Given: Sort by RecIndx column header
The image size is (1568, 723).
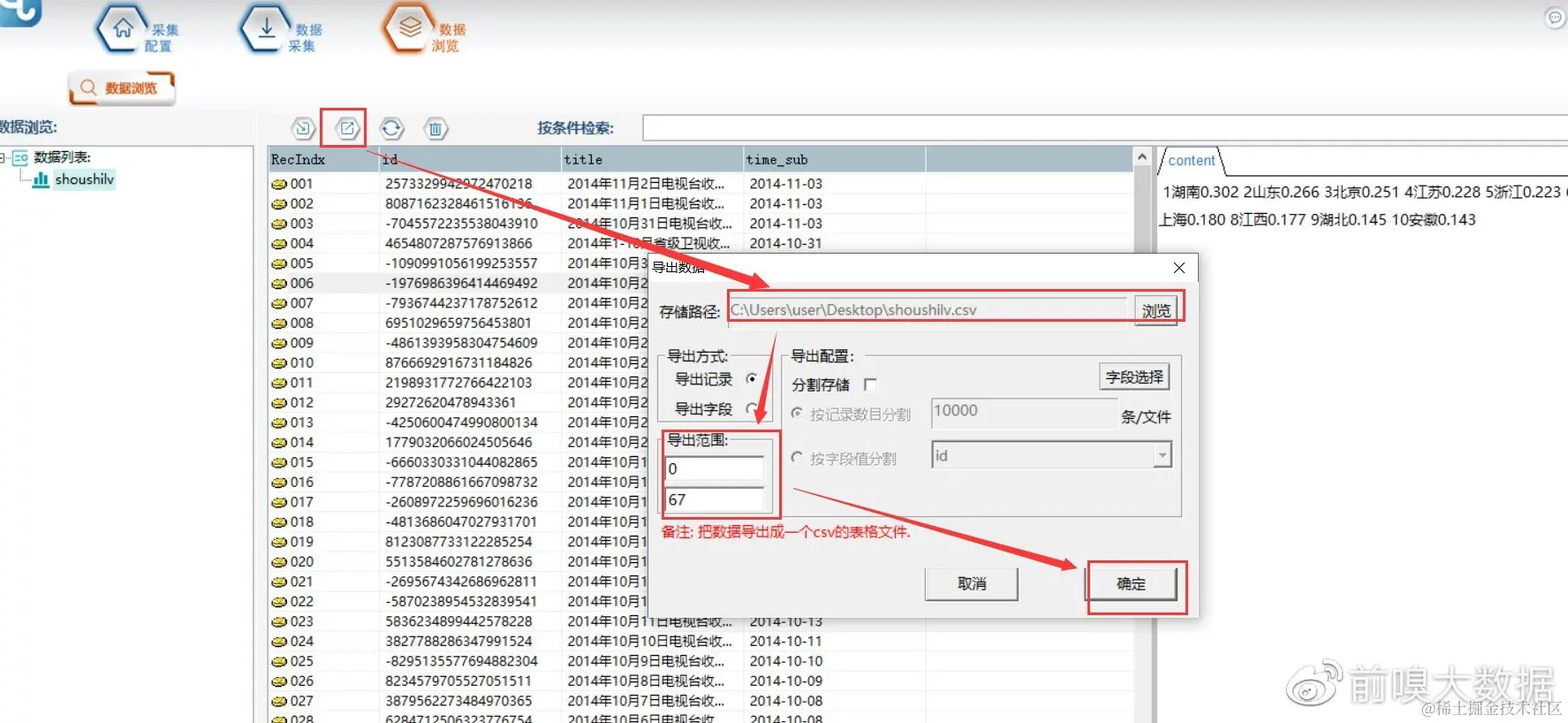Looking at the screenshot, I should click(323, 160).
